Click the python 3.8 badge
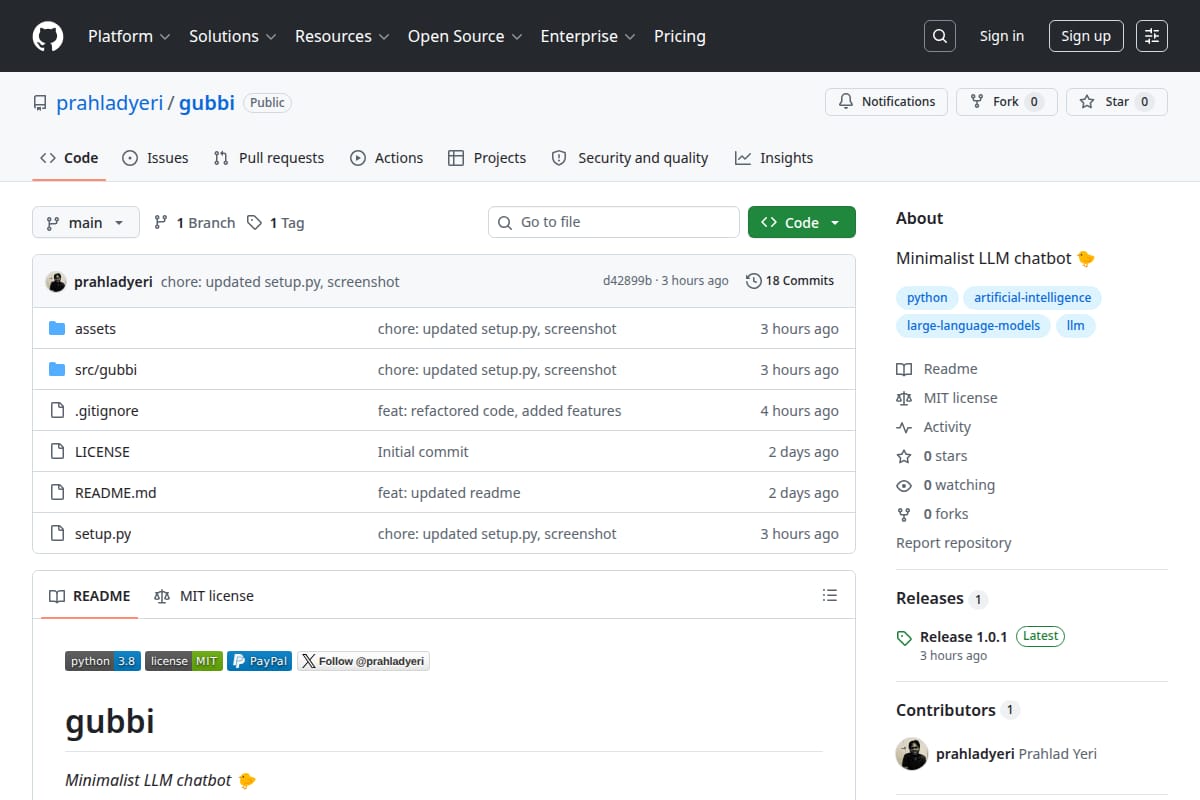The height and width of the screenshot is (800, 1200). pos(103,661)
